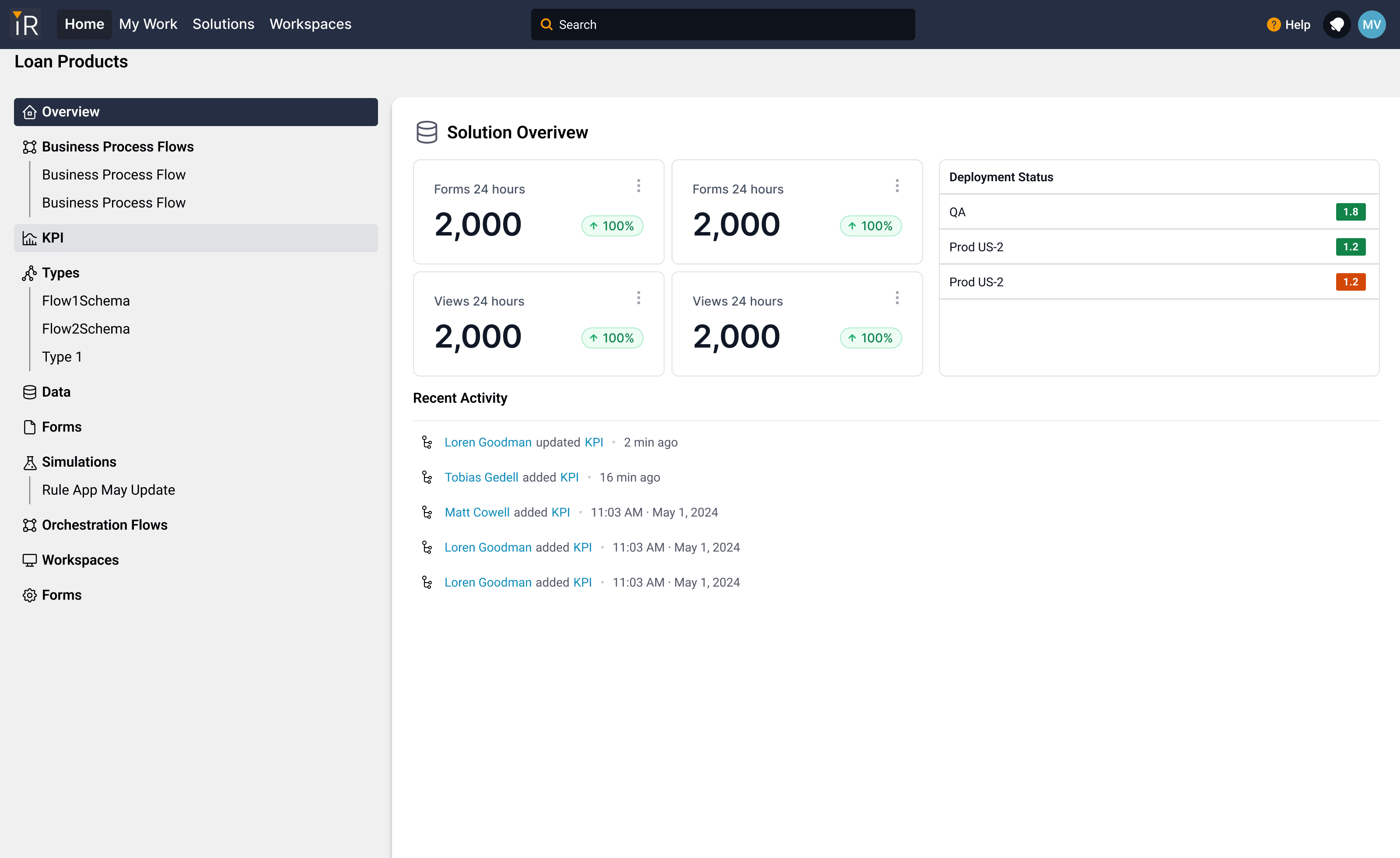1400x858 pixels.
Task: Select Data in the sidebar
Action: (x=56, y=392)
